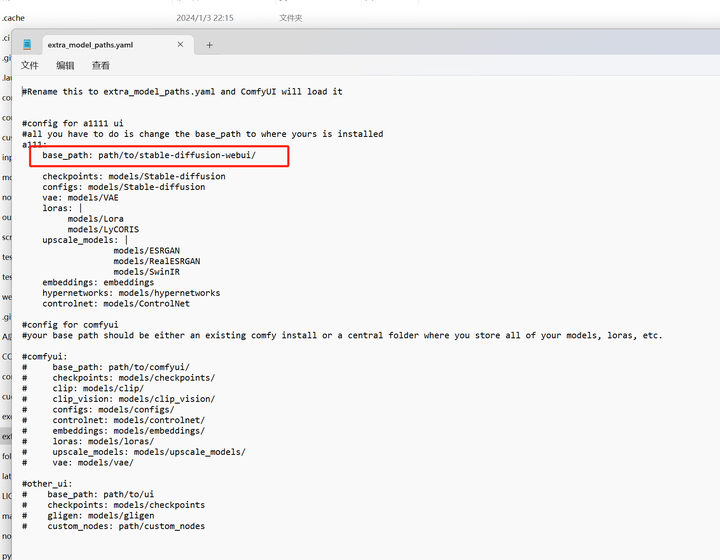
Task: Click the #comfyui: commented section header
Action: coord(45,357)
